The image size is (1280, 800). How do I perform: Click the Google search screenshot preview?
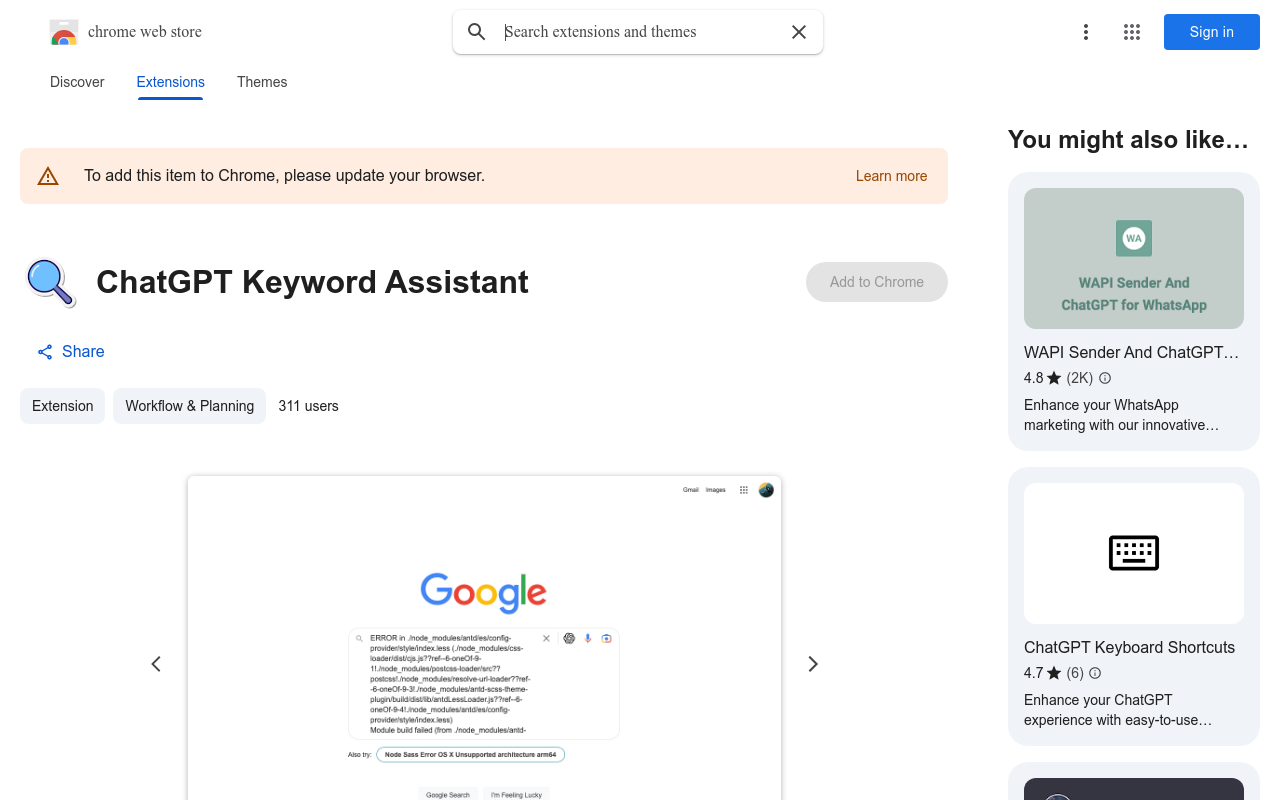pyautogui.click(x=484, y=638)
